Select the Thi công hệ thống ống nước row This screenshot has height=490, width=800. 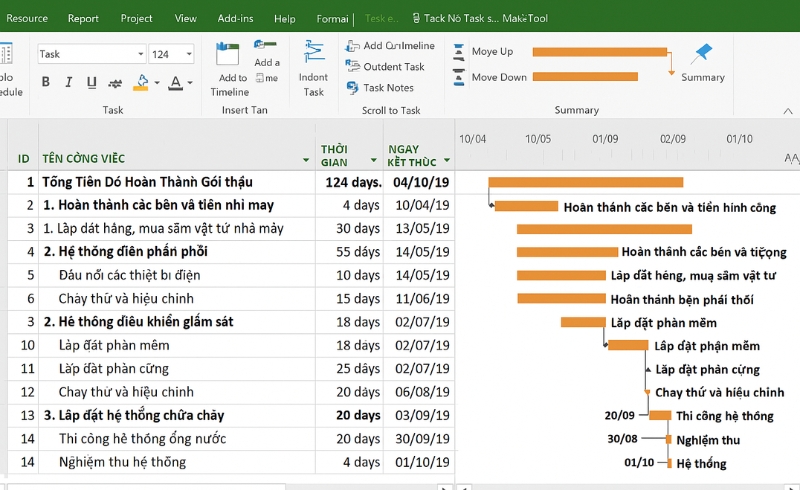tap(142, 438)
